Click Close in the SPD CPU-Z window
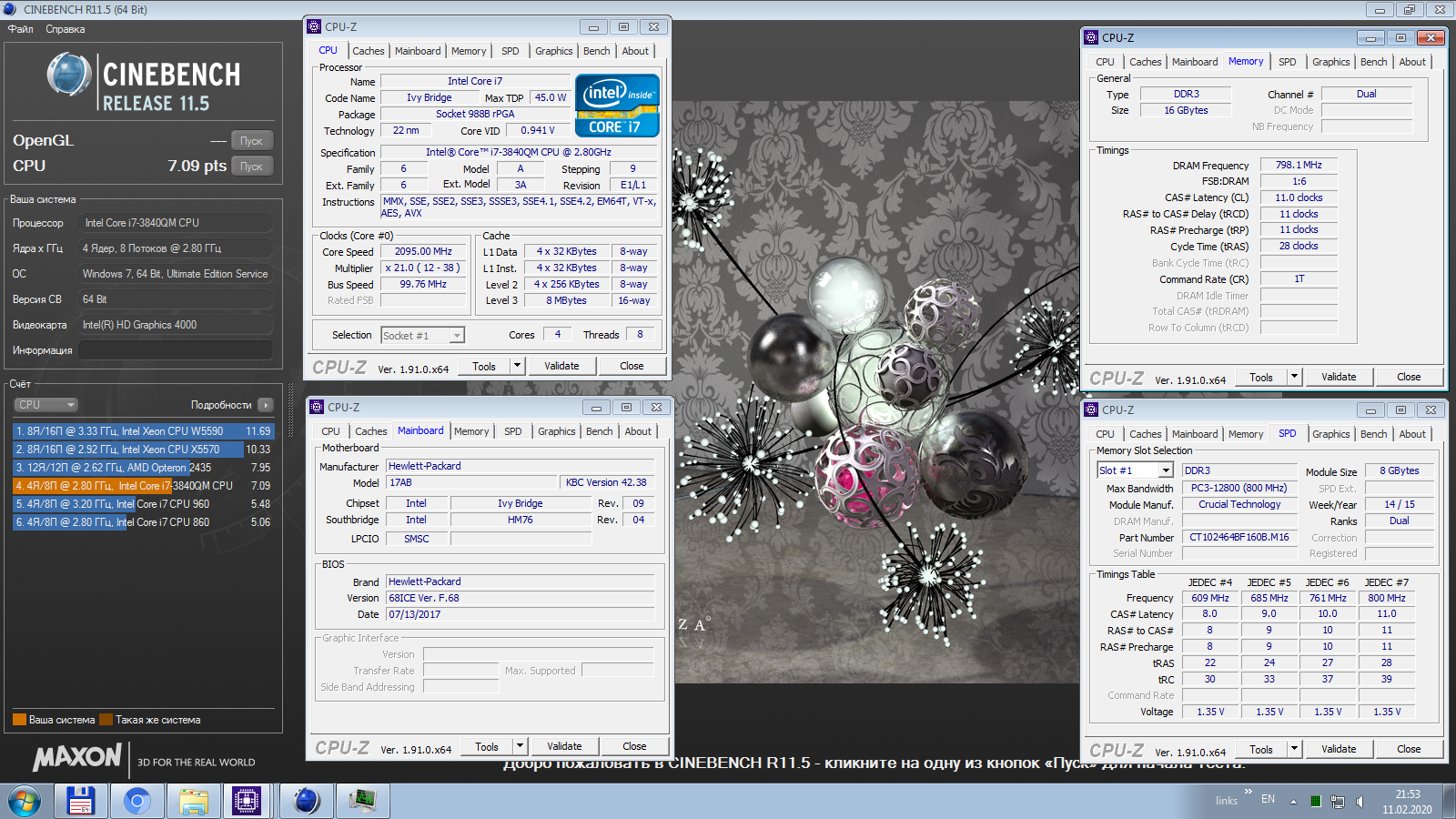This screenshot has width=1456, height=819. (1409, 749)
